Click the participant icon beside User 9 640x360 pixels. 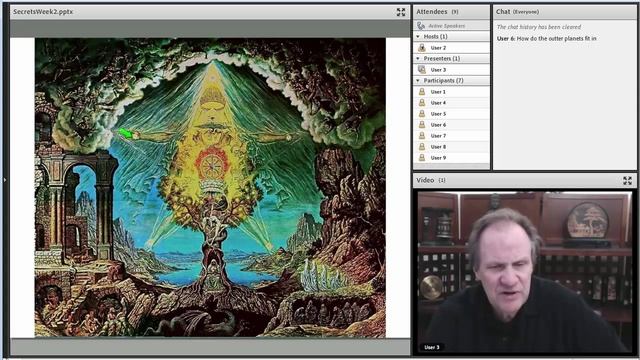tap(422, 158)
